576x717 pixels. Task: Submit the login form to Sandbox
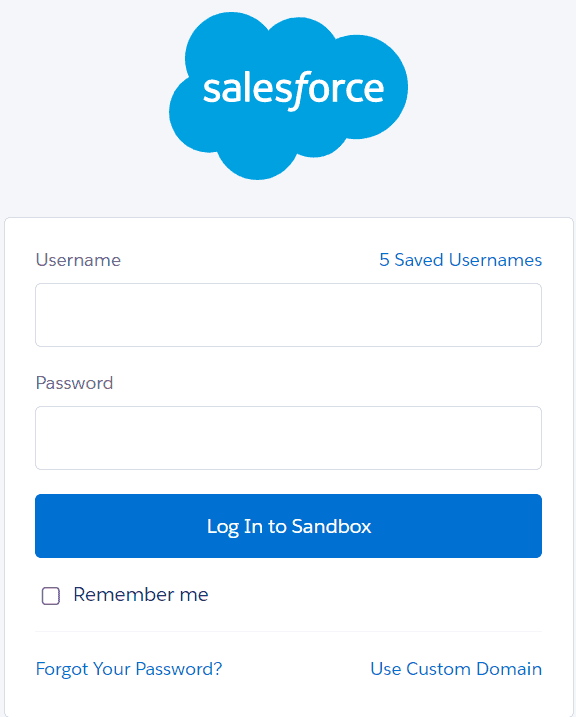(288, 526)
